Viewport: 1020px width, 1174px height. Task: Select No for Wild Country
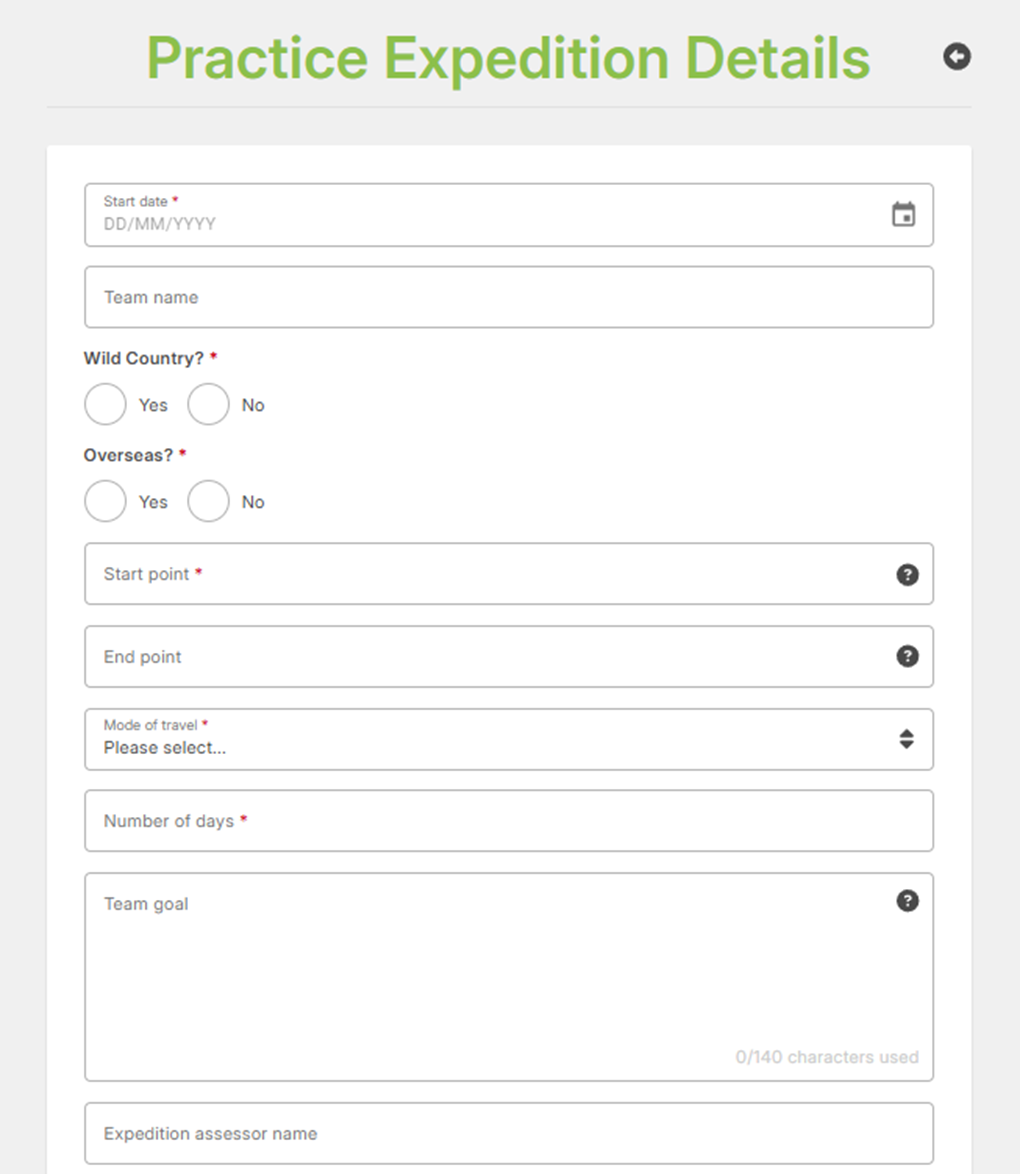[208, 405]
